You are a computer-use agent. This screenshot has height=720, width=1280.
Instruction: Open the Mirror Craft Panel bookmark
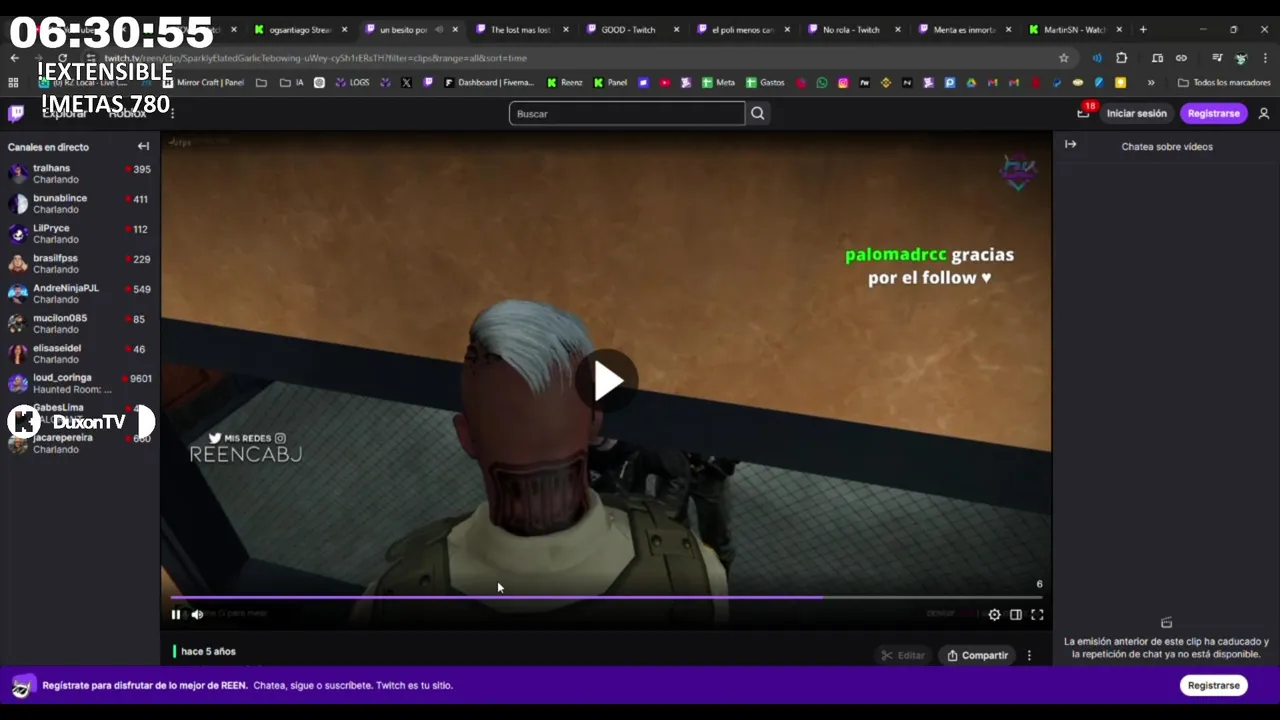[x=203, y=83]
